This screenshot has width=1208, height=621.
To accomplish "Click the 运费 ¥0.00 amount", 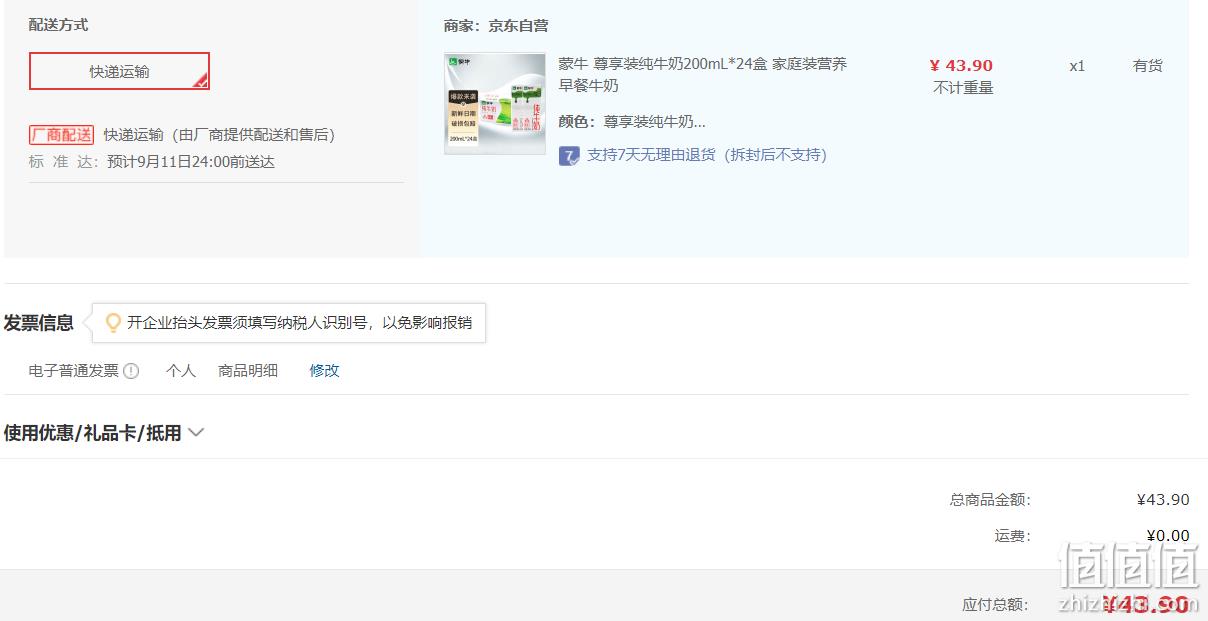I will [1168, 536].
